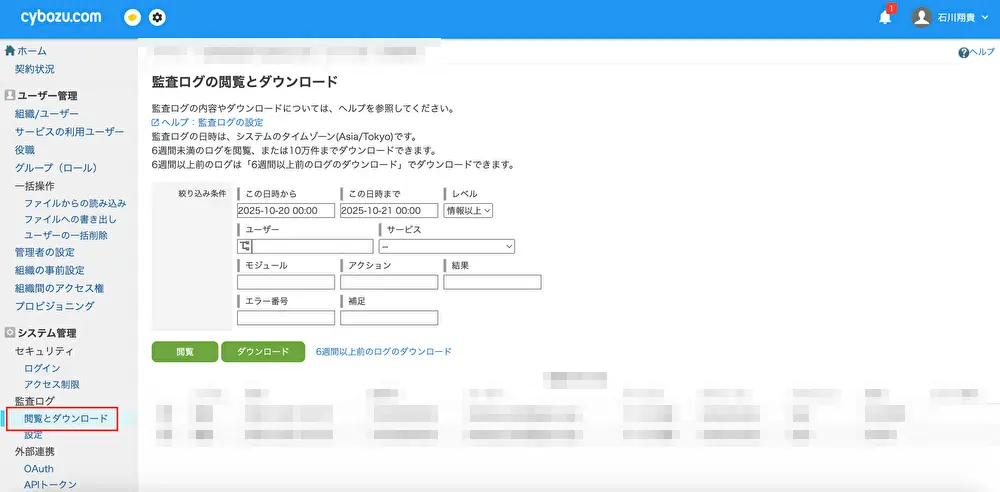Open ユーザーの一括削除
1000x492 pixels.
[66, 235]
